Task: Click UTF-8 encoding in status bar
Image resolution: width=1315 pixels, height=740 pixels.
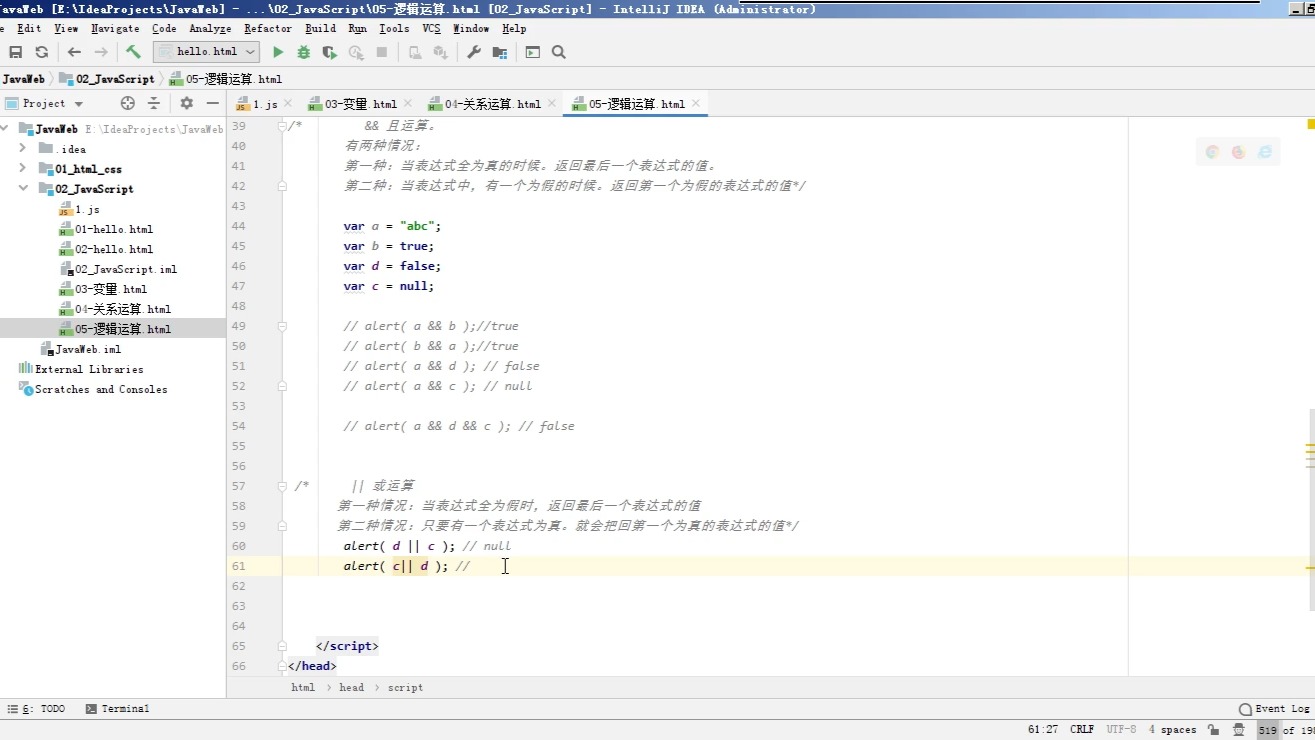Action: 1121,730
